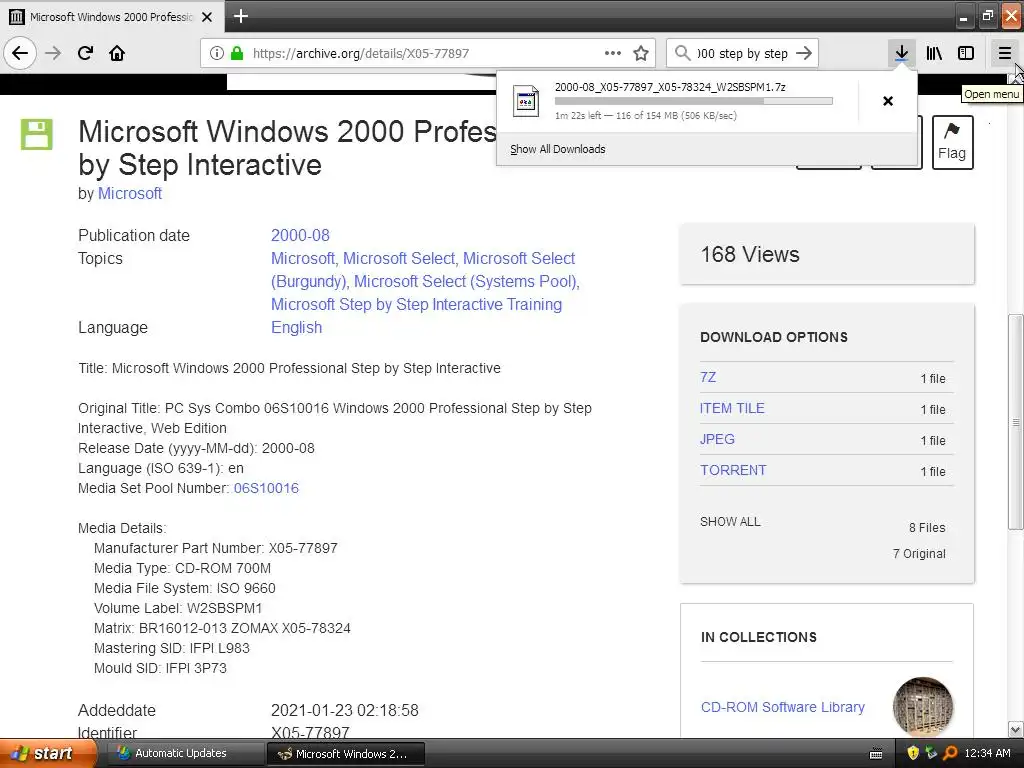The height and width of the screenshot is (768, 1024).
Task: Click the 8 Files count
Action: pyautogui.click(x=927, y=528)
